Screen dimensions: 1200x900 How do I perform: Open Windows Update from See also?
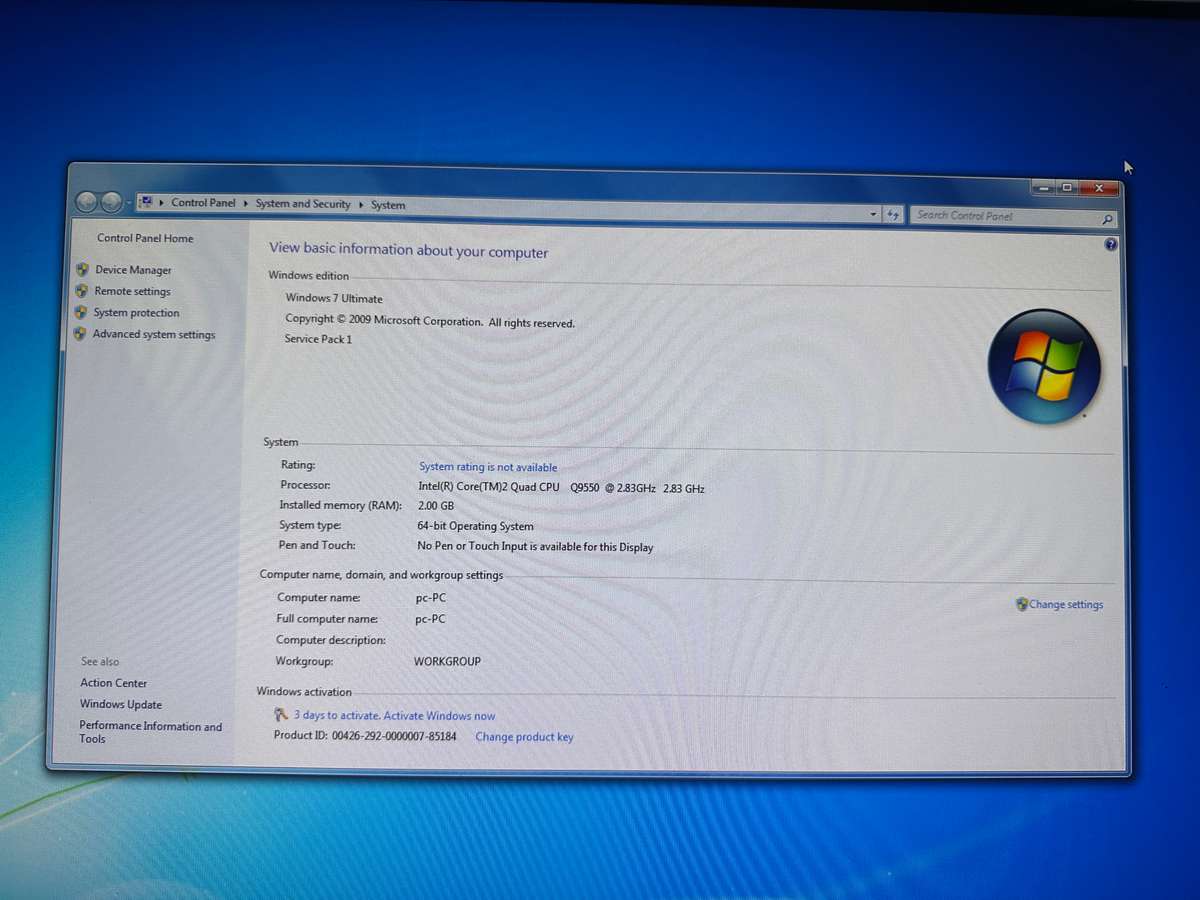120,704
